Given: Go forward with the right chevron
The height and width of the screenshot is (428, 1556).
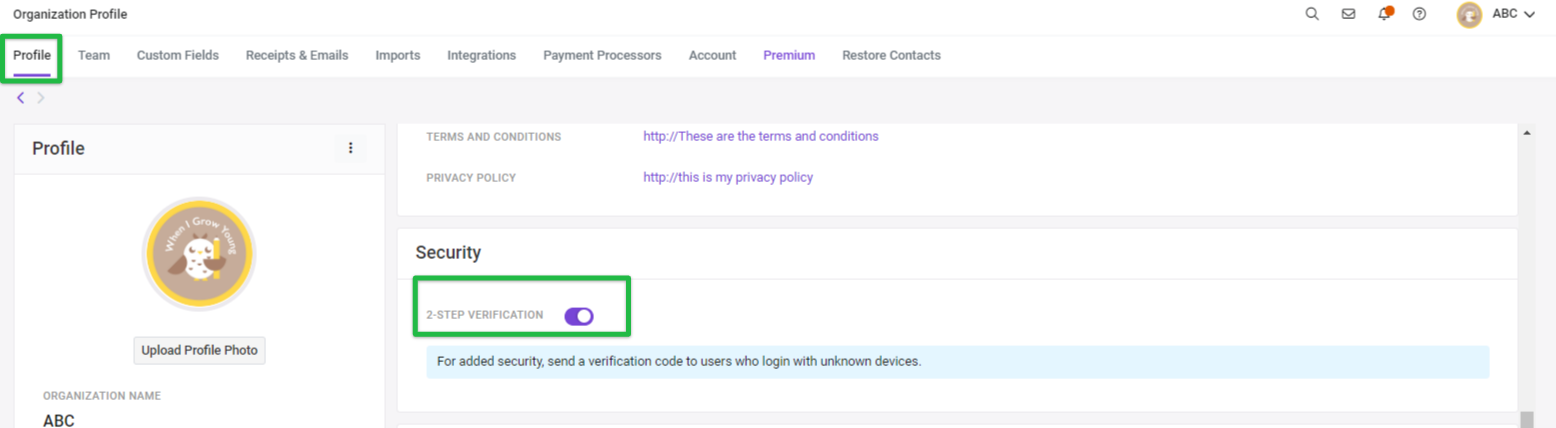Looking at the screenshot, I should 41,97.
